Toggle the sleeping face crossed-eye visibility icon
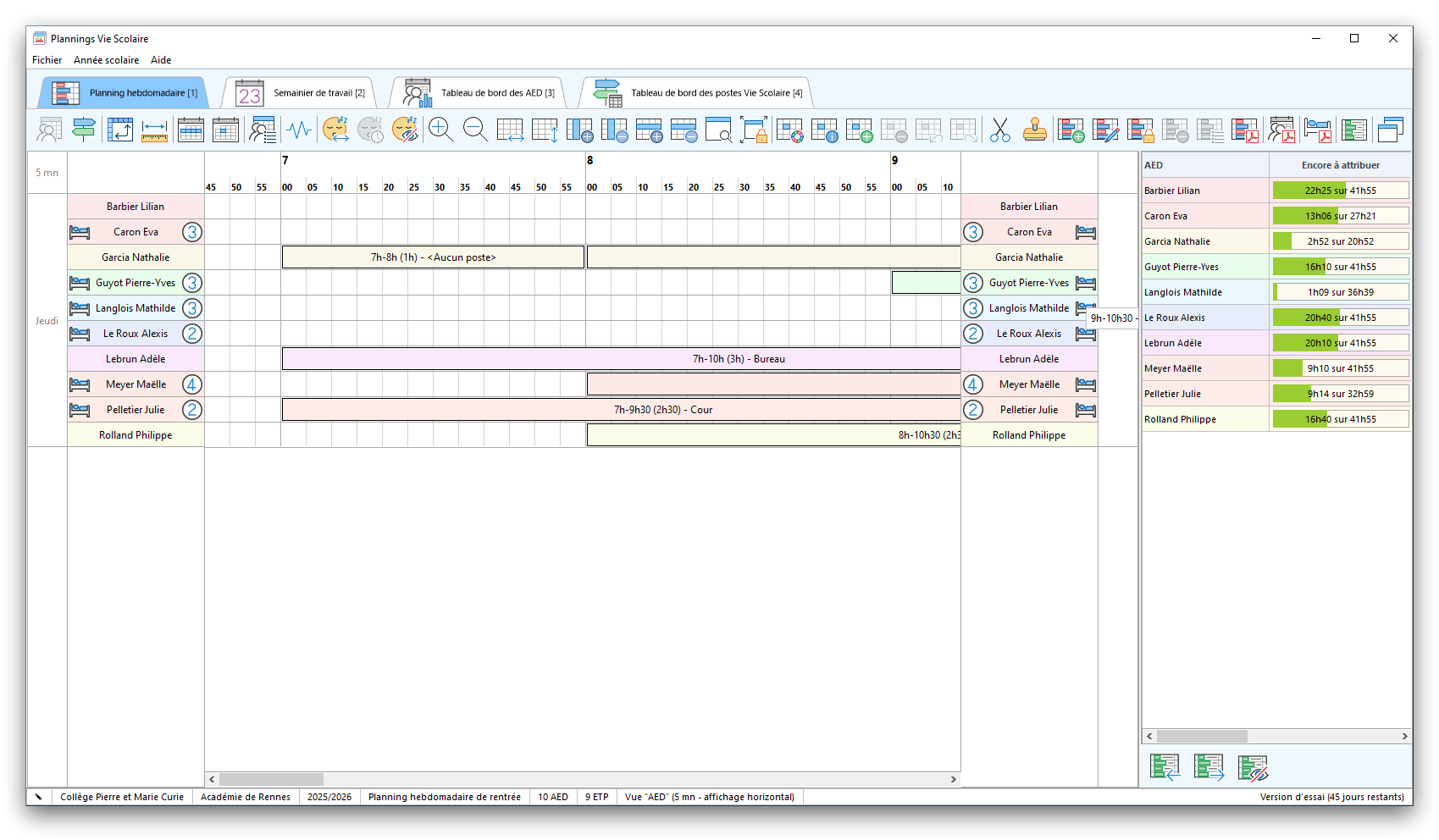Image resolution: width=1439 pixels, height=840 pixels. point(405,130)
